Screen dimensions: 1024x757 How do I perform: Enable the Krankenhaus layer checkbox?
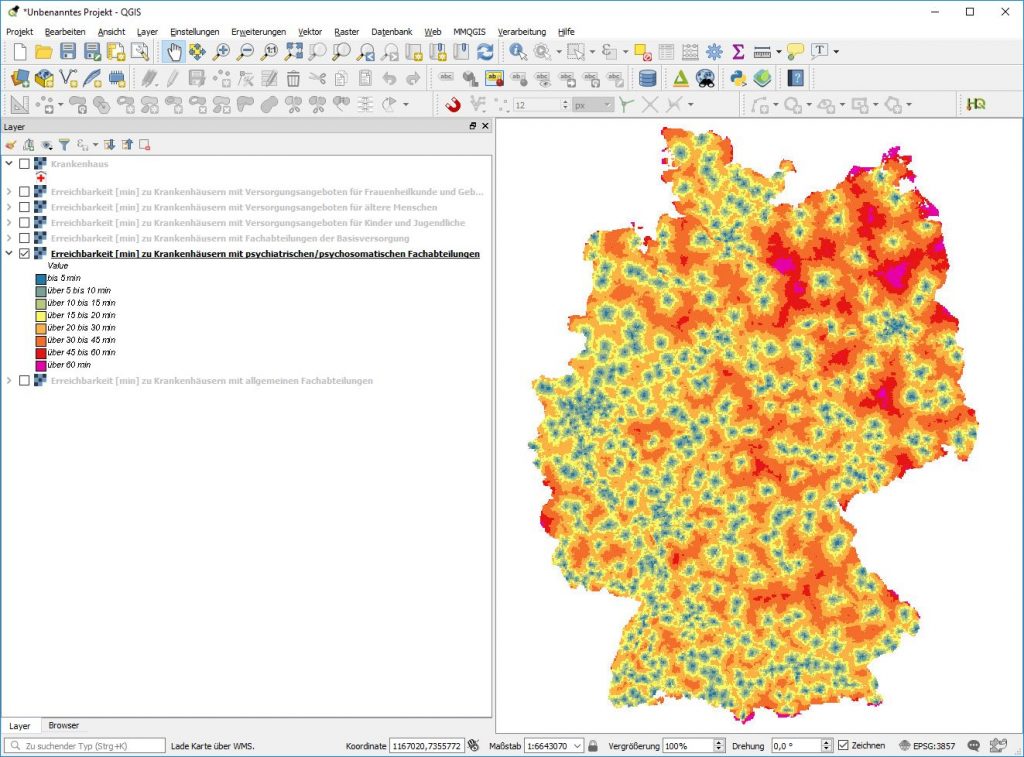(x=24, y=163)
